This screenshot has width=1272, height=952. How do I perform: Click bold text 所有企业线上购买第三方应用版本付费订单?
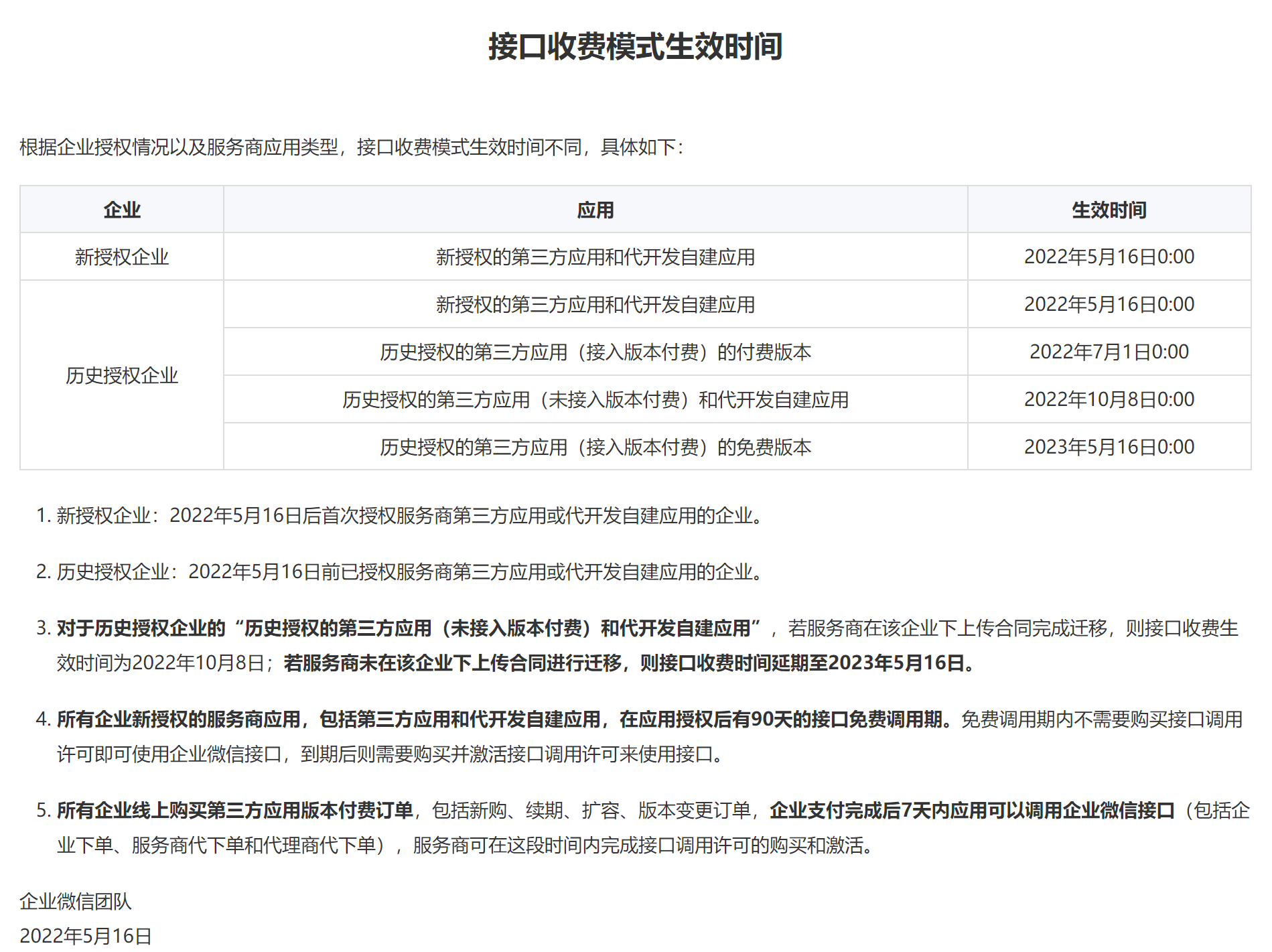pos(235,810)
